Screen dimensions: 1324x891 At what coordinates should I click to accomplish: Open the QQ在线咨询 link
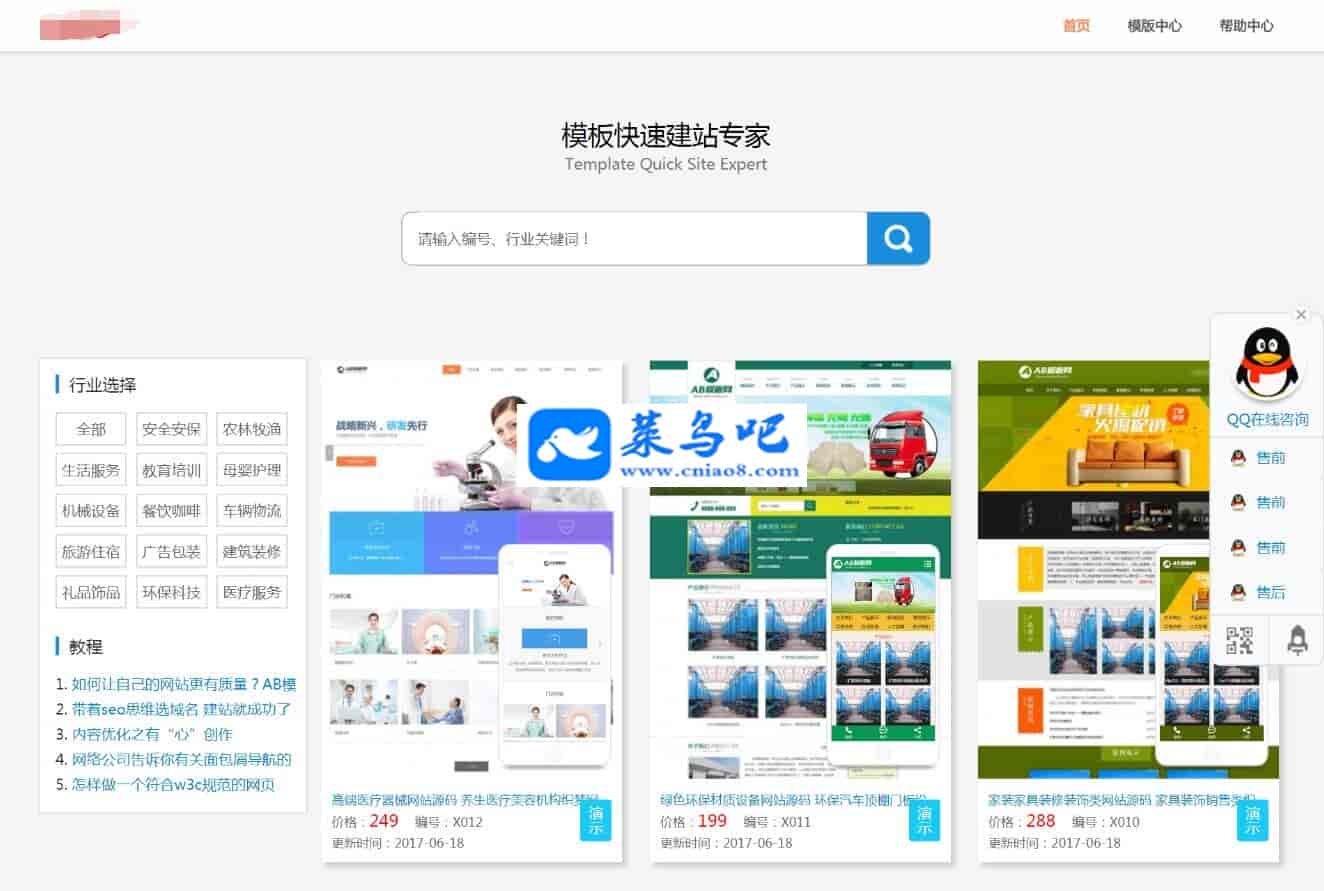pos(1267,419)
